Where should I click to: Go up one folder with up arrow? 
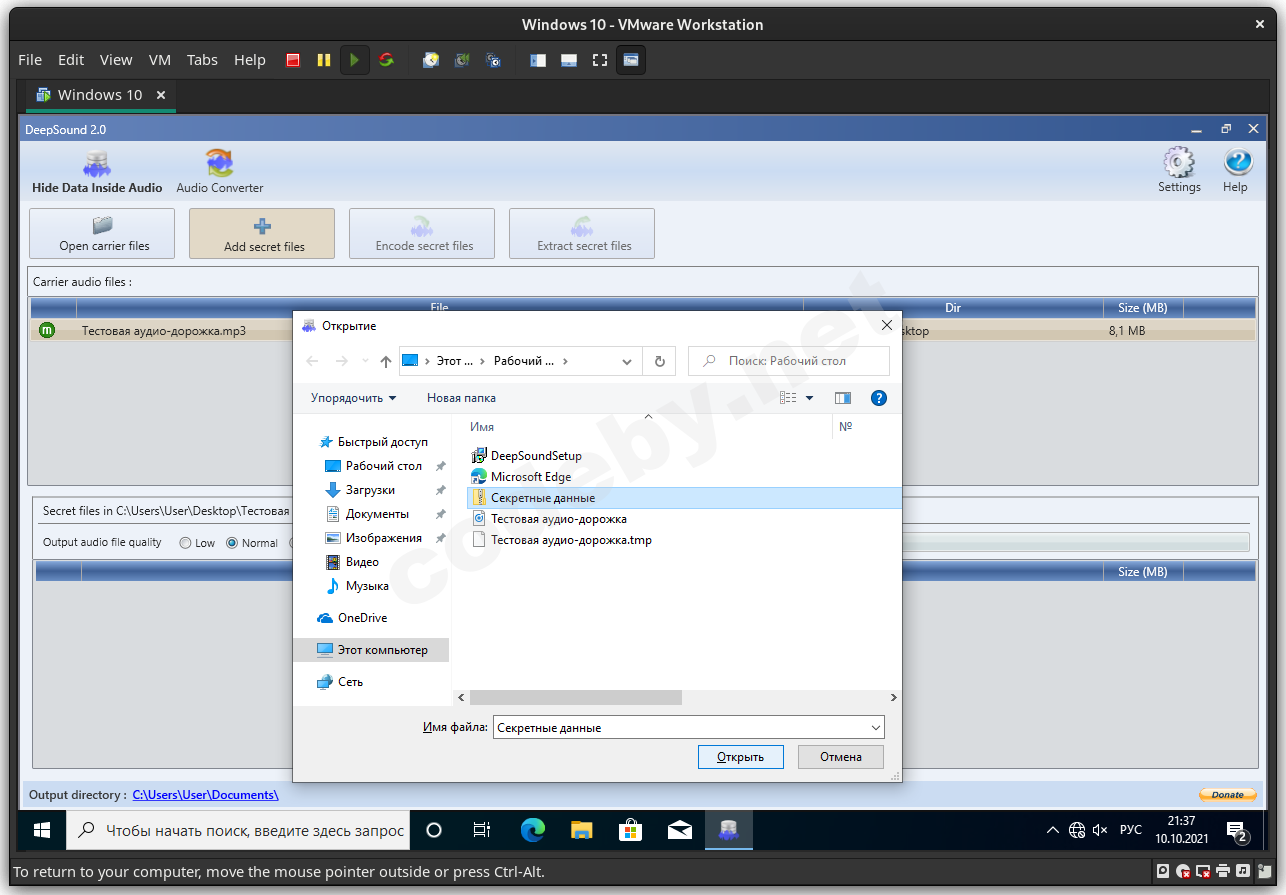(386, 362)
